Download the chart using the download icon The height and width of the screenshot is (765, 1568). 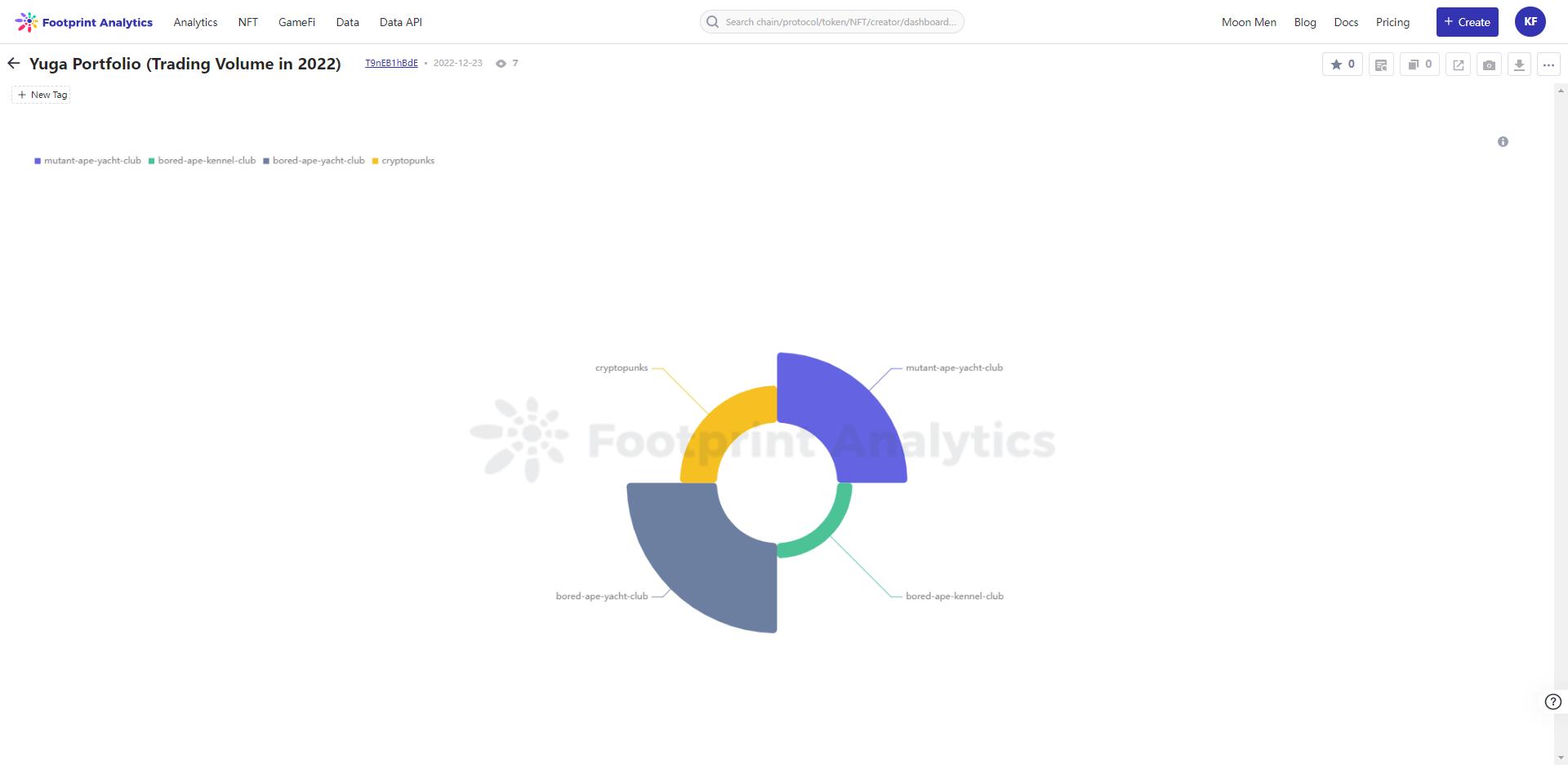pyautogui.click(x=1519, y=64)
